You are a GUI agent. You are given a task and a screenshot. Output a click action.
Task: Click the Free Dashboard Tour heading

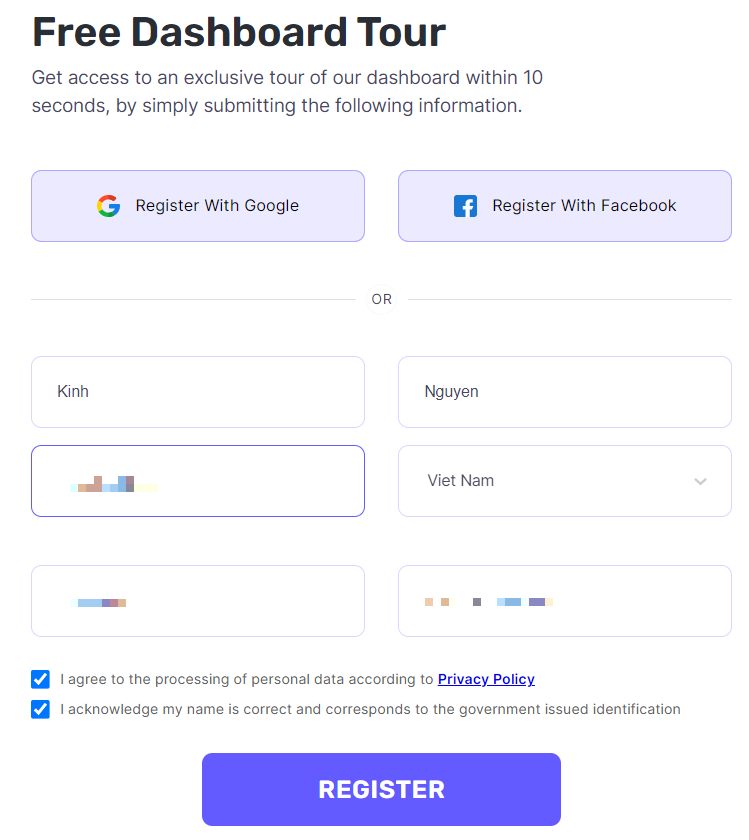point(239,32)
